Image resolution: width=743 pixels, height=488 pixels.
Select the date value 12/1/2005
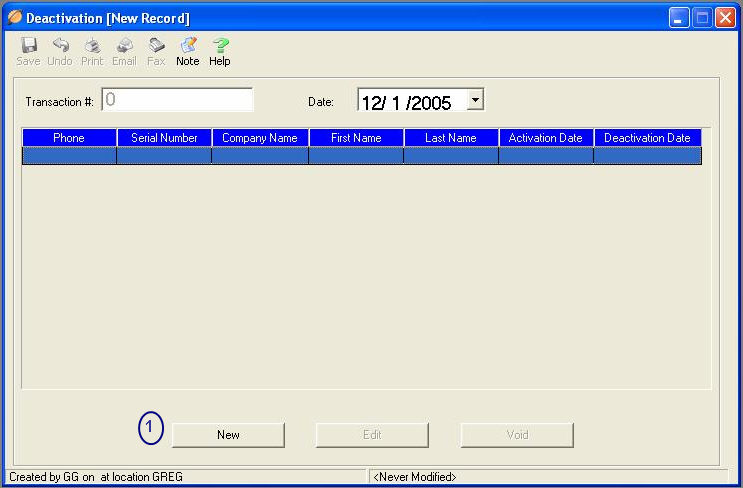[x=406, y=102]
